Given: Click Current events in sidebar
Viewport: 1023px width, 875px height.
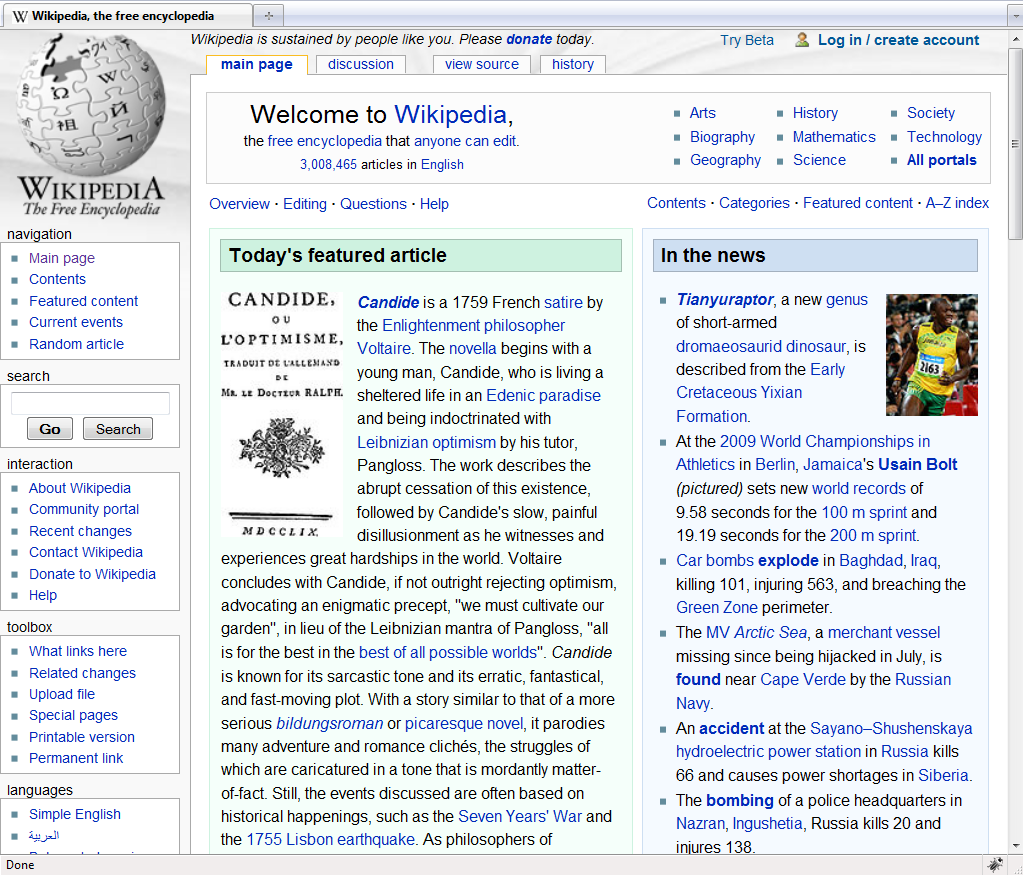Looking at the screenshot, I should coord(76,322).
